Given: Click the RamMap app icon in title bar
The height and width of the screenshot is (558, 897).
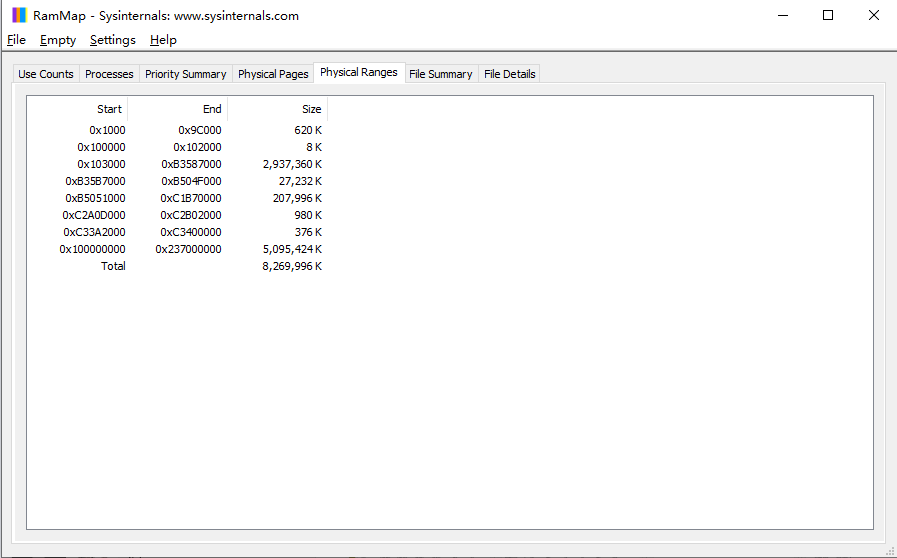Looking at the screenshot, I should coord(19,15).
